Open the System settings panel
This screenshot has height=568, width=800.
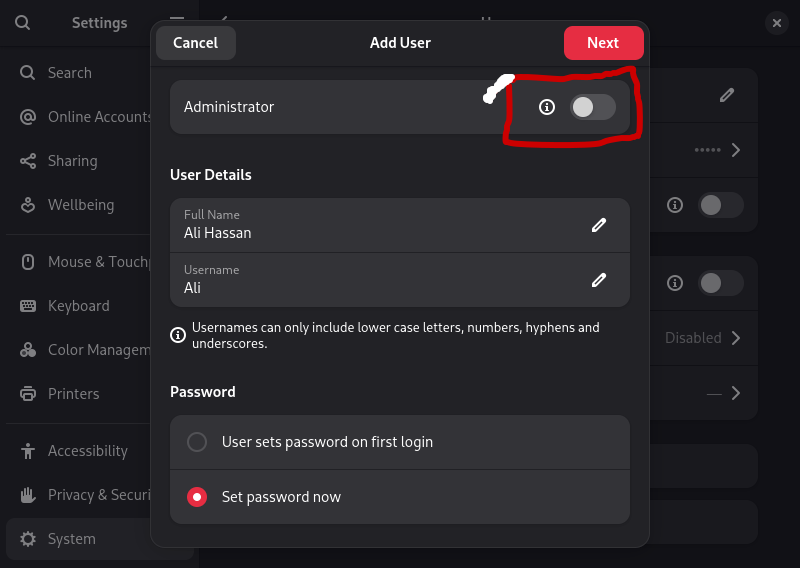point(72,539)
